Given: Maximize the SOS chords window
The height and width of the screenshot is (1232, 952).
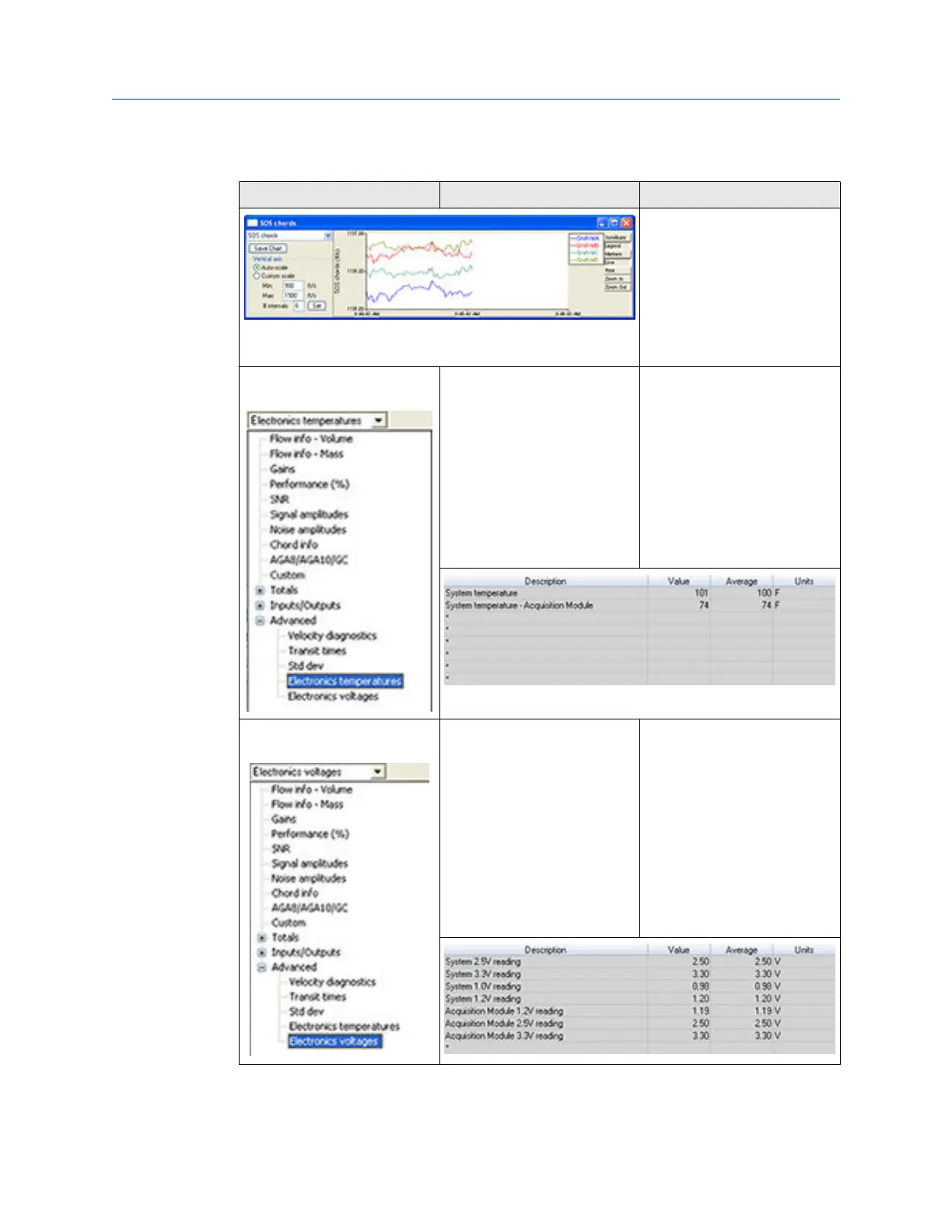Looking at the screenshot, I should coord(614,222).
